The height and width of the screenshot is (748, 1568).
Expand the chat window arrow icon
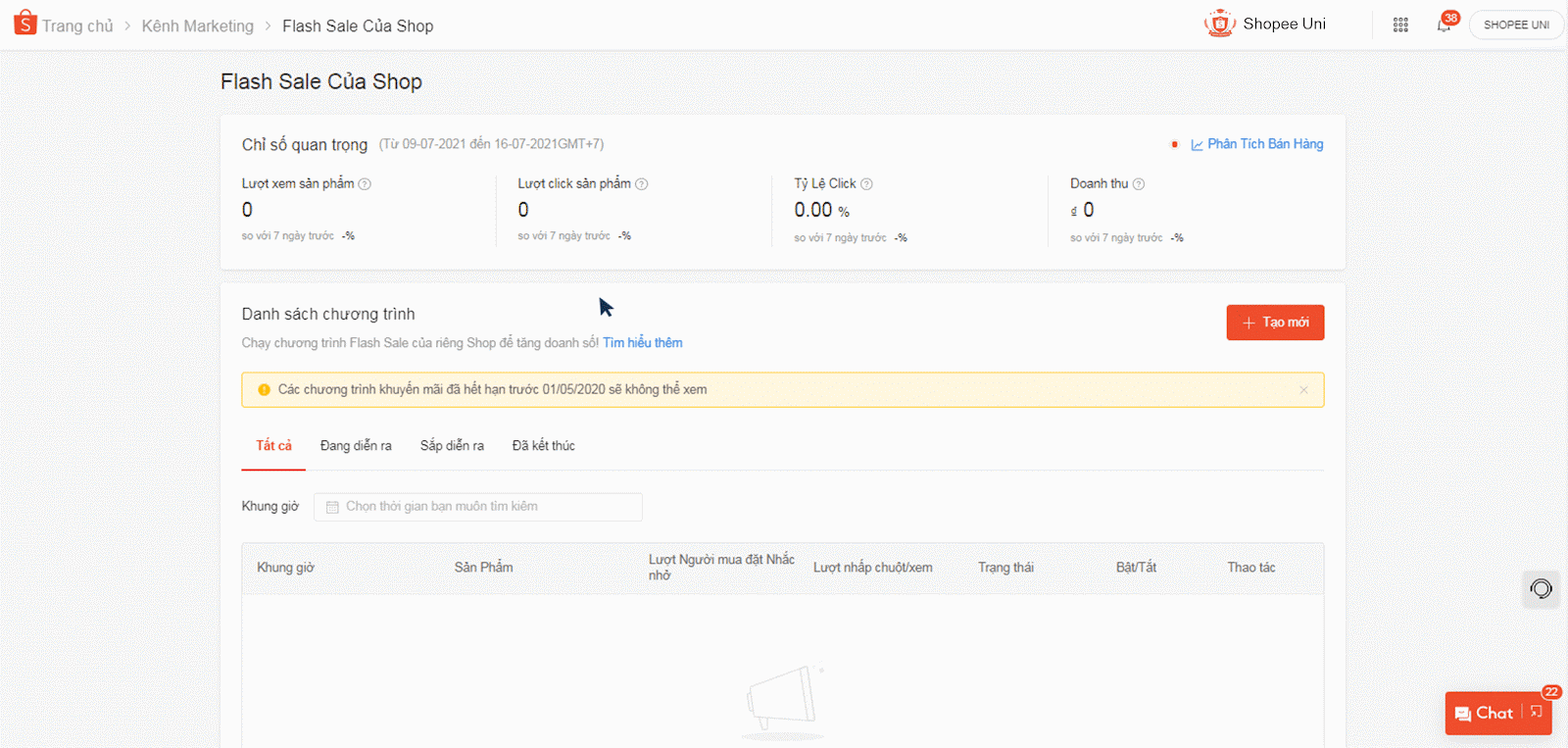point(1537,713)
